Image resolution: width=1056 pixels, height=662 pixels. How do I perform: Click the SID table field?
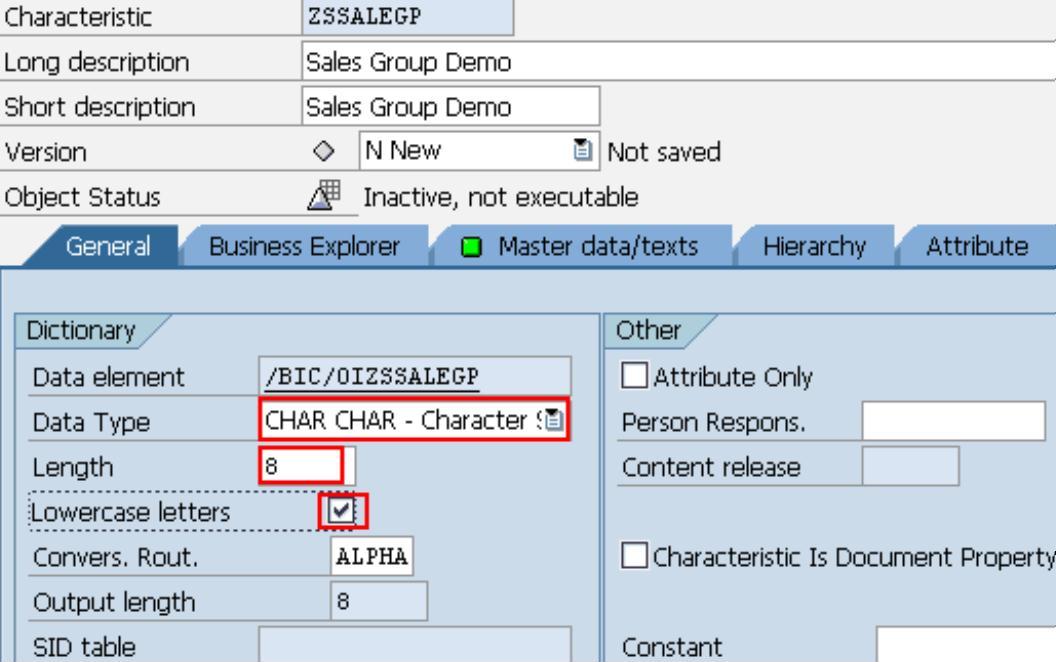415,644
